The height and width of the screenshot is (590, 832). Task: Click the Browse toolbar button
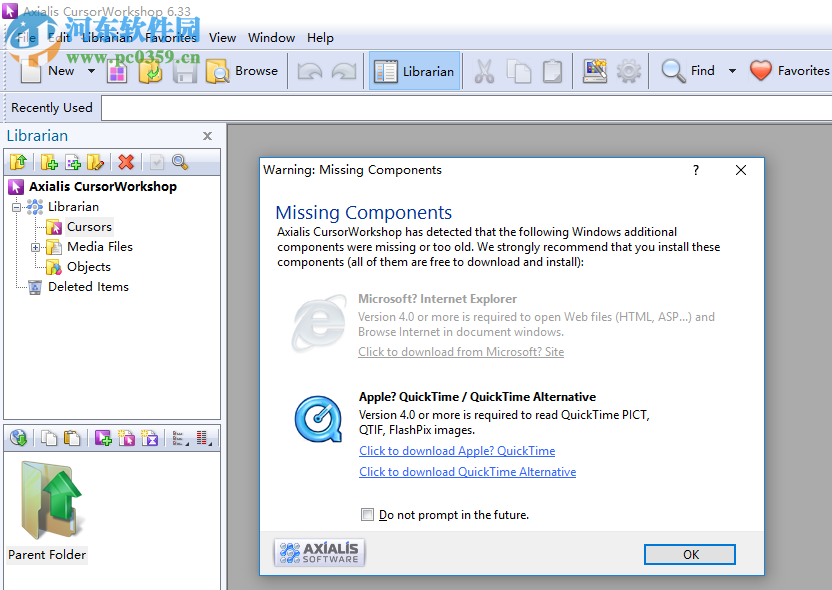click(x=242, y=71)
